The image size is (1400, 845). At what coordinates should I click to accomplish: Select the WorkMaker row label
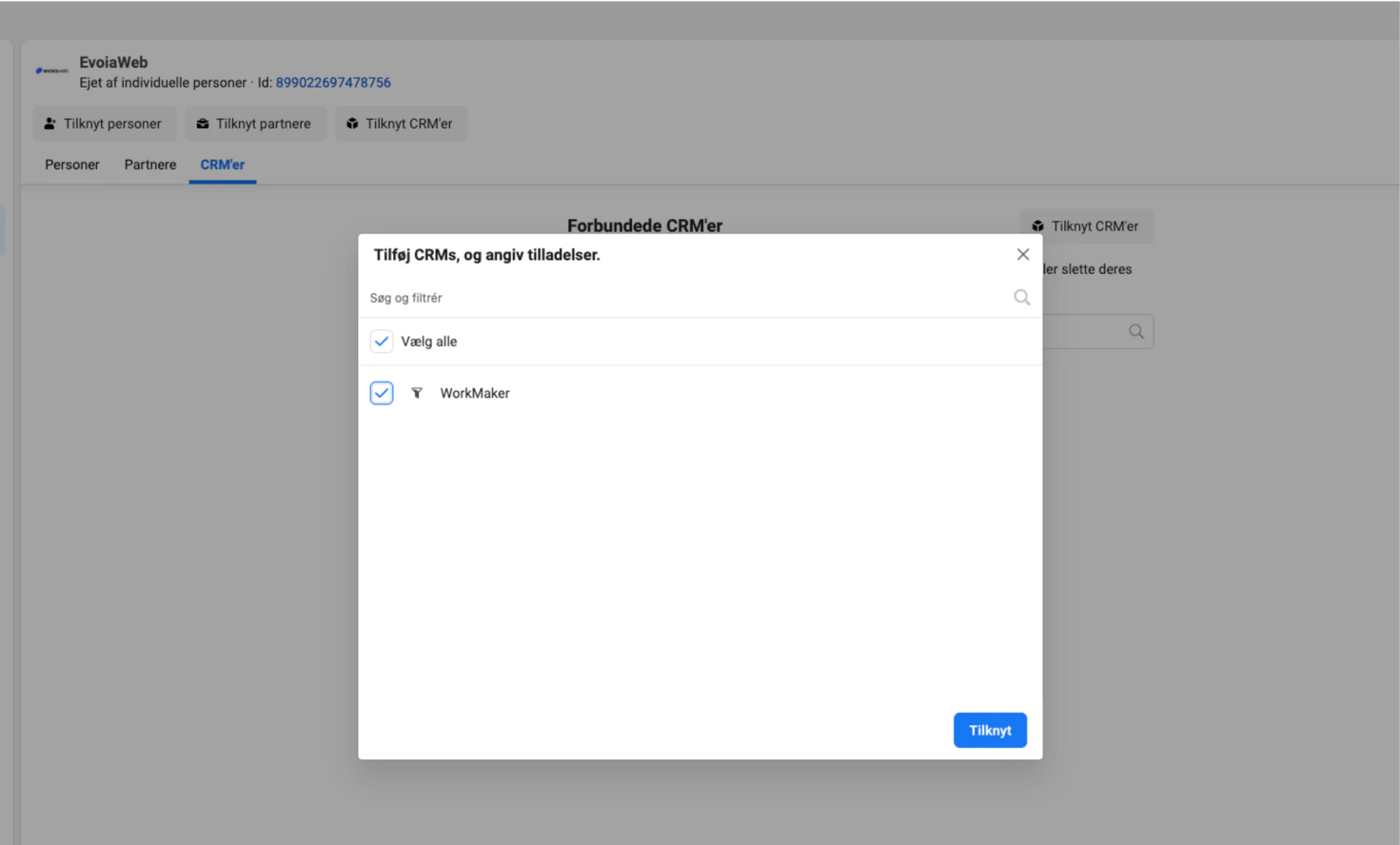[475, 393]
